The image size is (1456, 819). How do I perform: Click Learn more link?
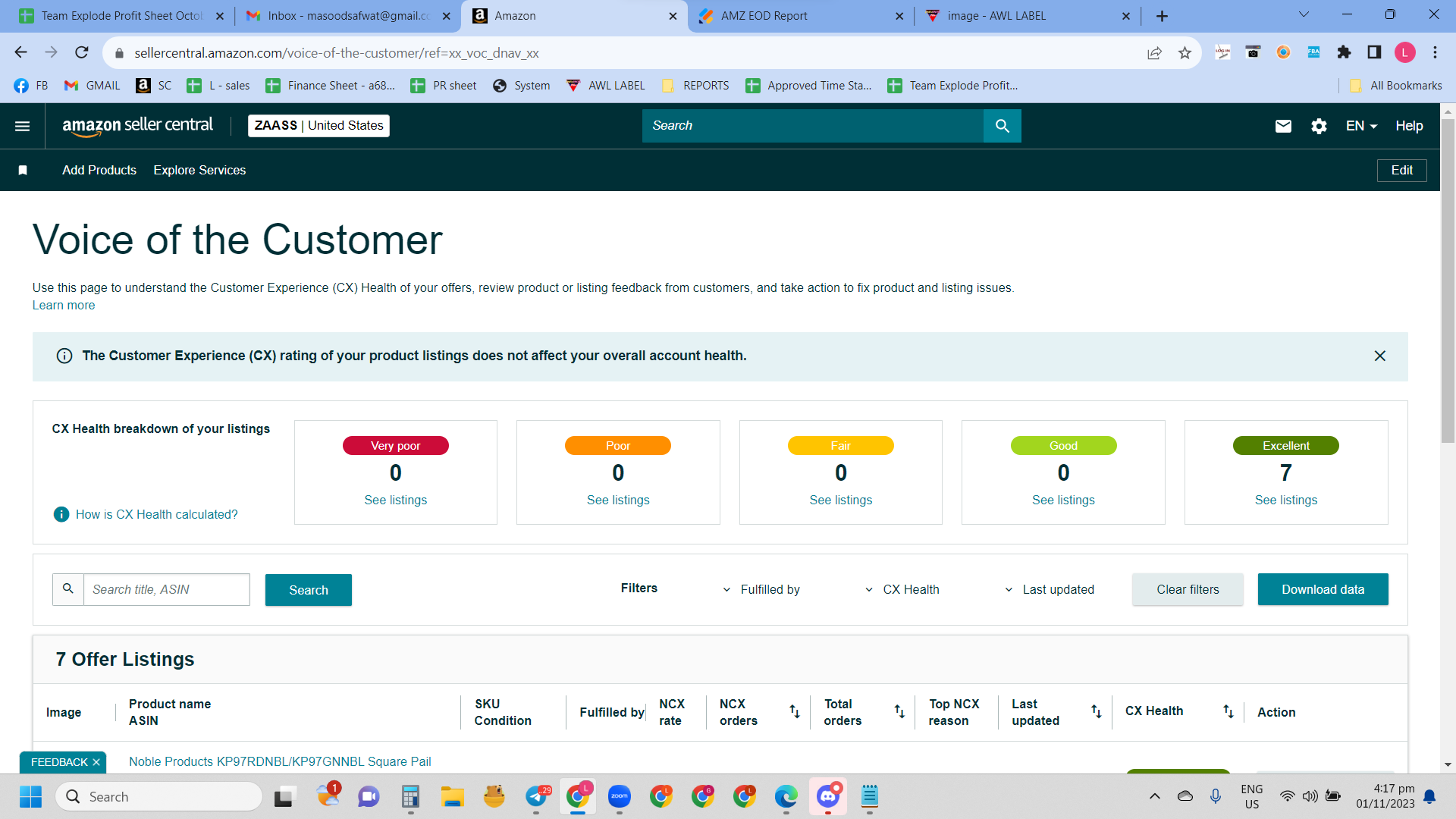coord(64,305)
